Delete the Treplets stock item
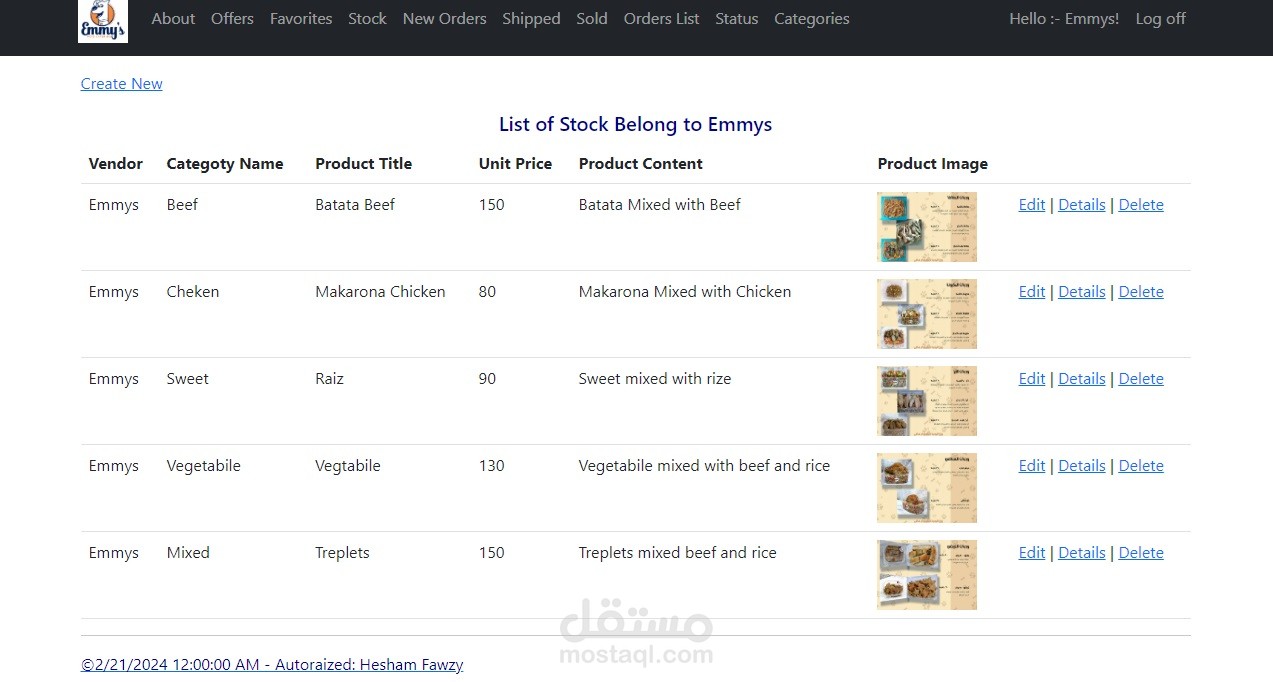This screenshot has height=682, width=1273. (1140, 553)
